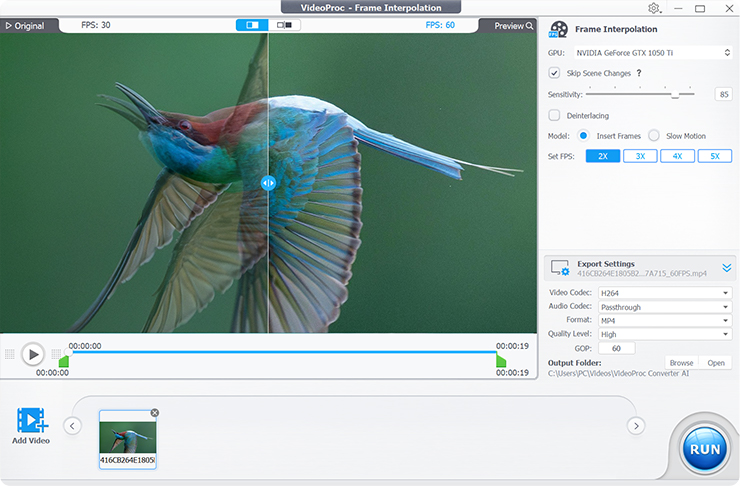Enable the Deinterlacing checkbox
Image resolution: width=740 pixels, height=486 pixels.
point(554,115)
